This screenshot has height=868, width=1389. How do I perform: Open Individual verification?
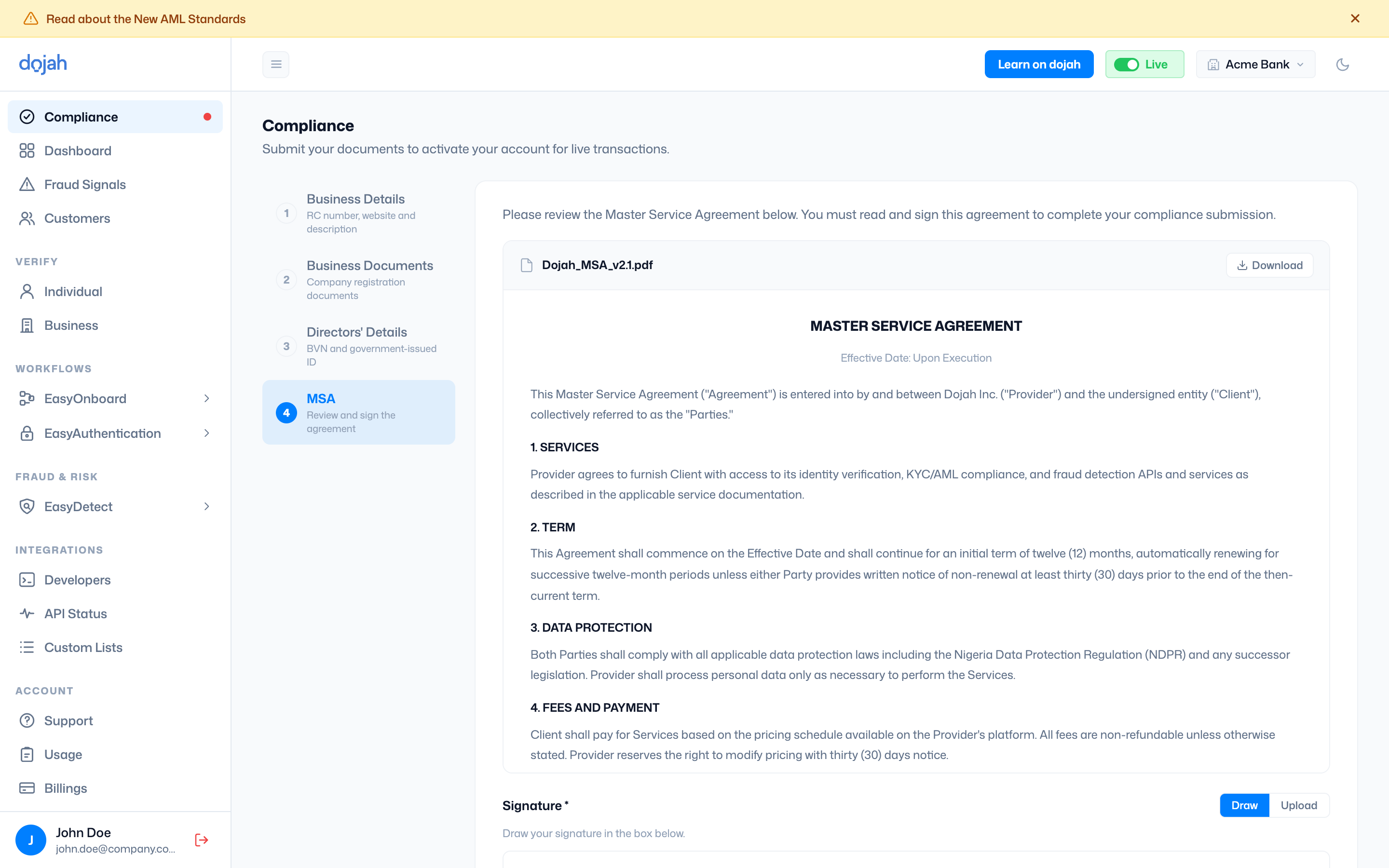[x=115, y=292]
